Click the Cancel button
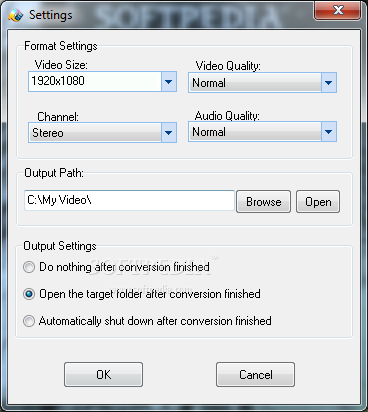The height and width of the screenshot is (412, 368). click(255, 375)
